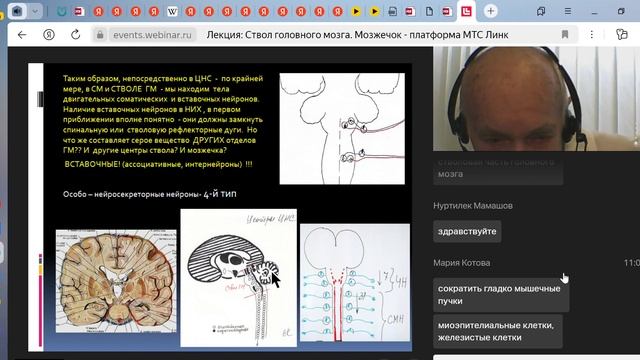
Task: Bookmark this page with the bookmark icon
Action: [565, 35]
